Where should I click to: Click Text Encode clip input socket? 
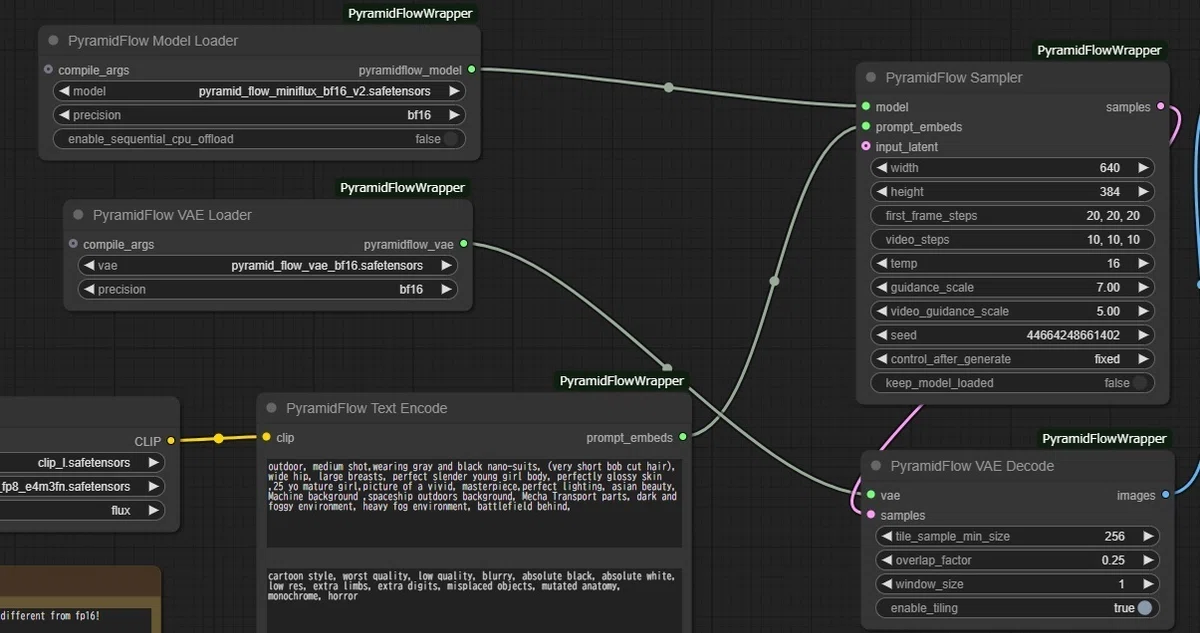point(266,437)
